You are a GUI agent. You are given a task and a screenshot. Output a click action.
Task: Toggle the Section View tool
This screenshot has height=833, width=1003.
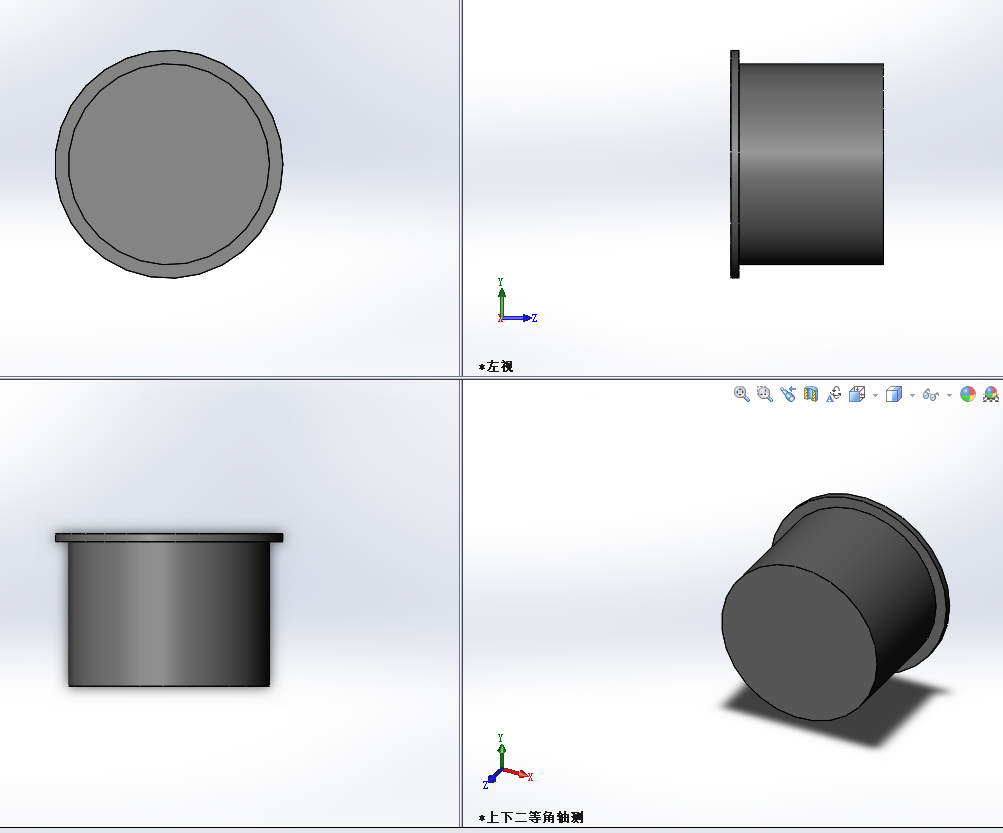810,394
